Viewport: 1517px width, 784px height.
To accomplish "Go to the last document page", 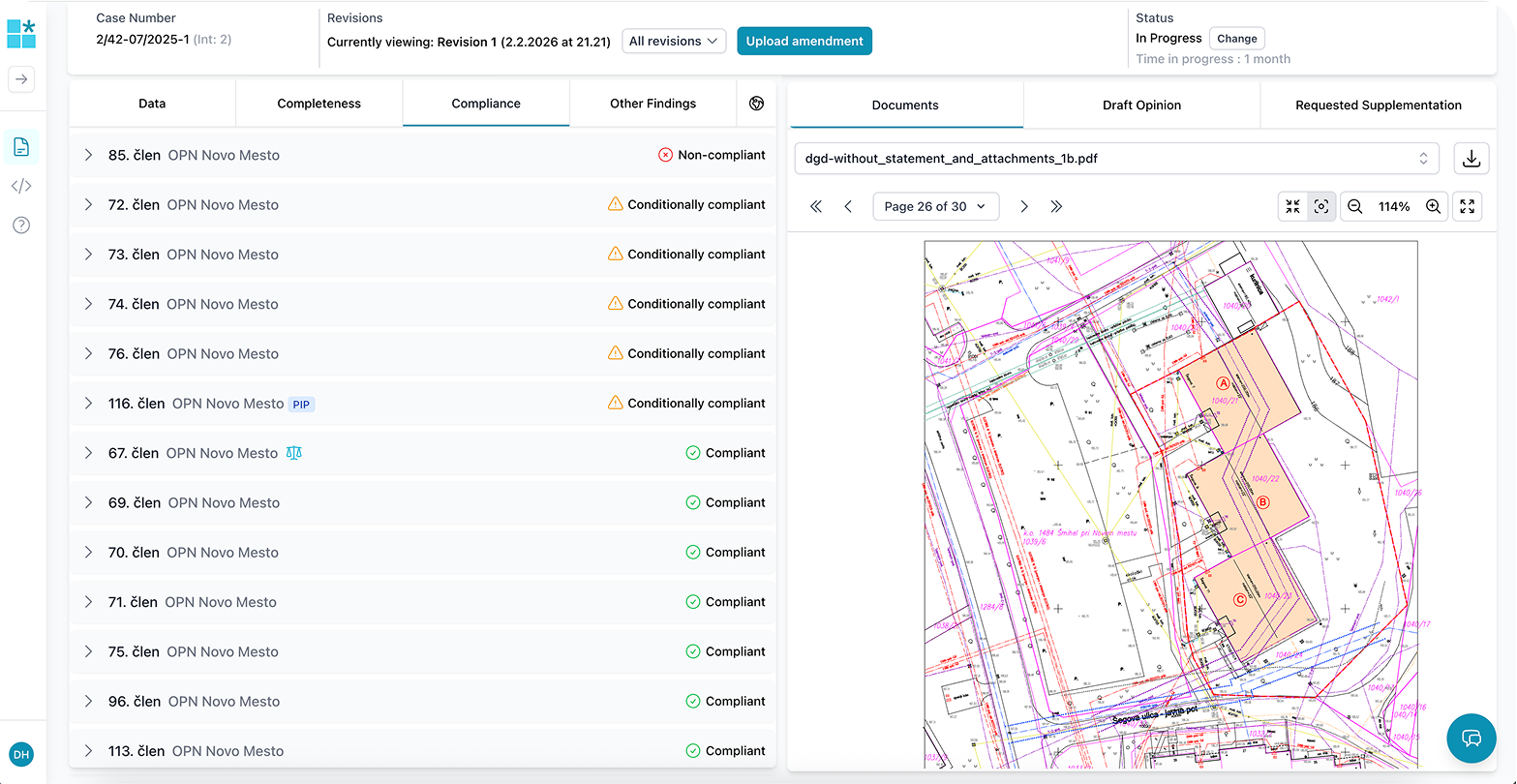I will pyautogui.click(x=1056, y=206).
